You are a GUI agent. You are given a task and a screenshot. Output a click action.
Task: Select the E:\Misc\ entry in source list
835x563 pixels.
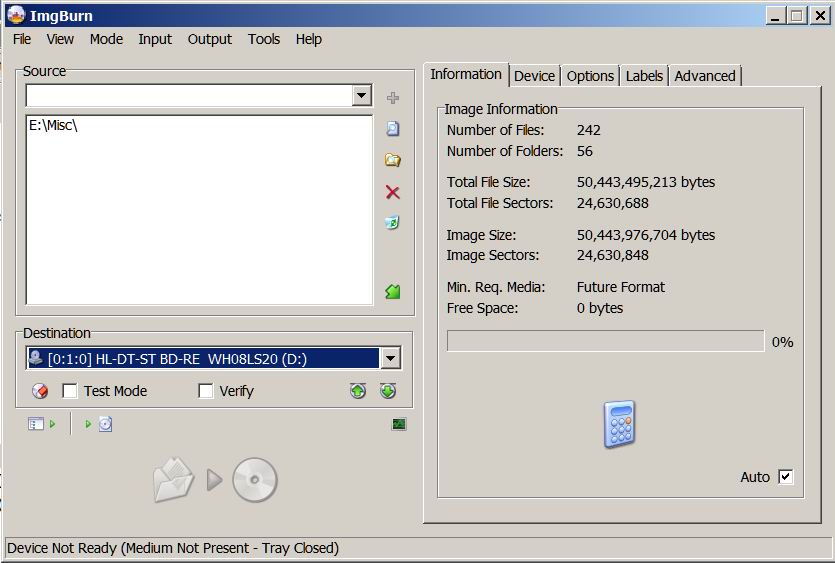click(53, 125)
